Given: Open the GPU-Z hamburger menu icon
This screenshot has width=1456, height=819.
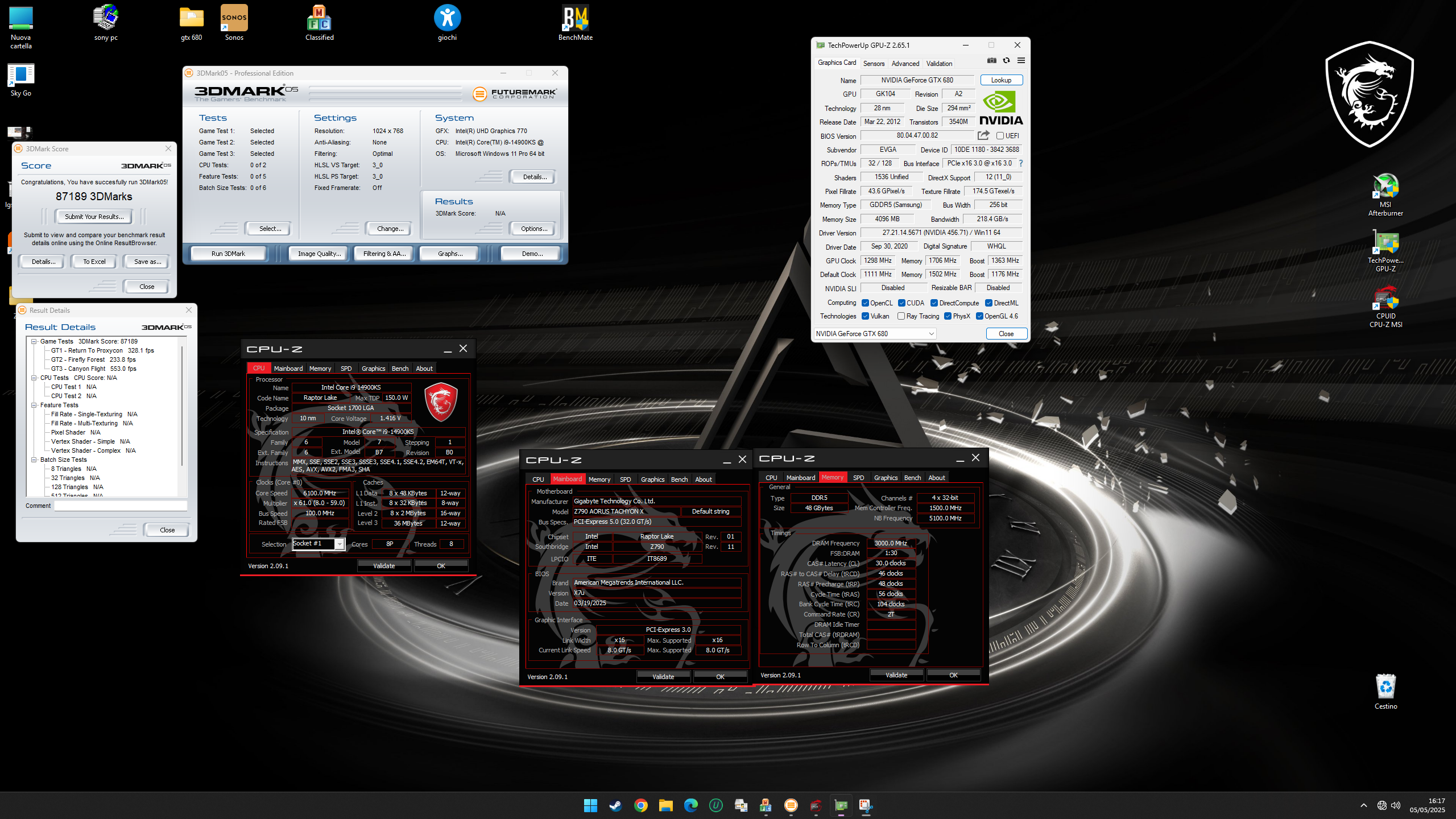Looking at the screenshot, I should (x=1021, y=61).
